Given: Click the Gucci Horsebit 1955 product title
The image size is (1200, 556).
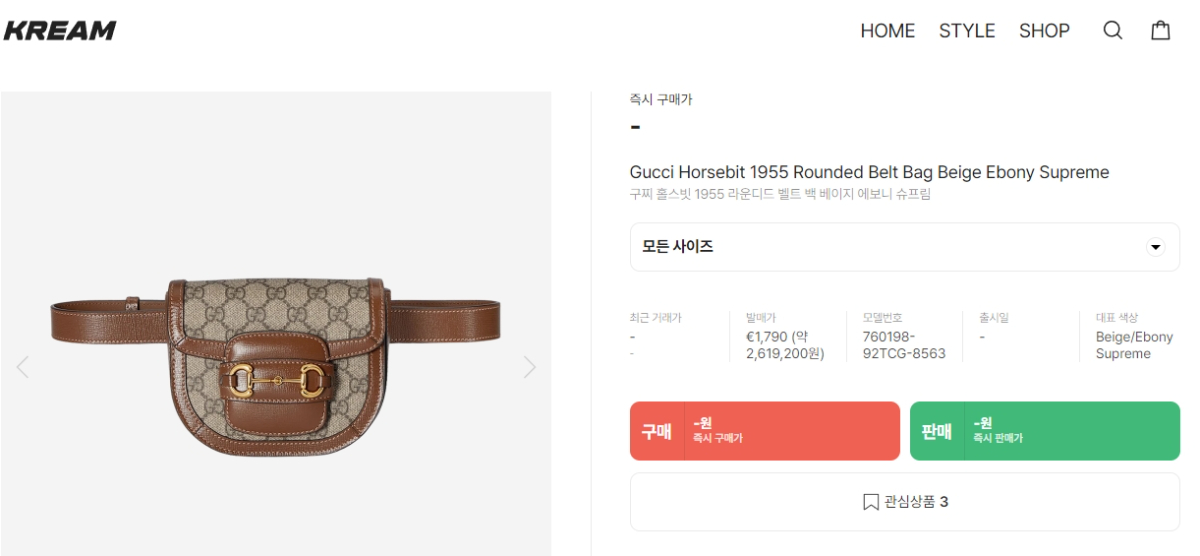Looking at the screenshot, I should coord(869,172).
